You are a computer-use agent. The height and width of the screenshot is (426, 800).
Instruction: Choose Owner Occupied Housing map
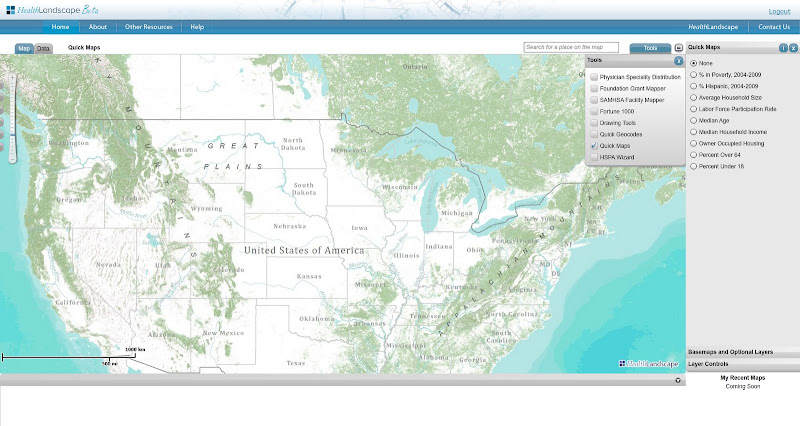click(x=693, y=143)
